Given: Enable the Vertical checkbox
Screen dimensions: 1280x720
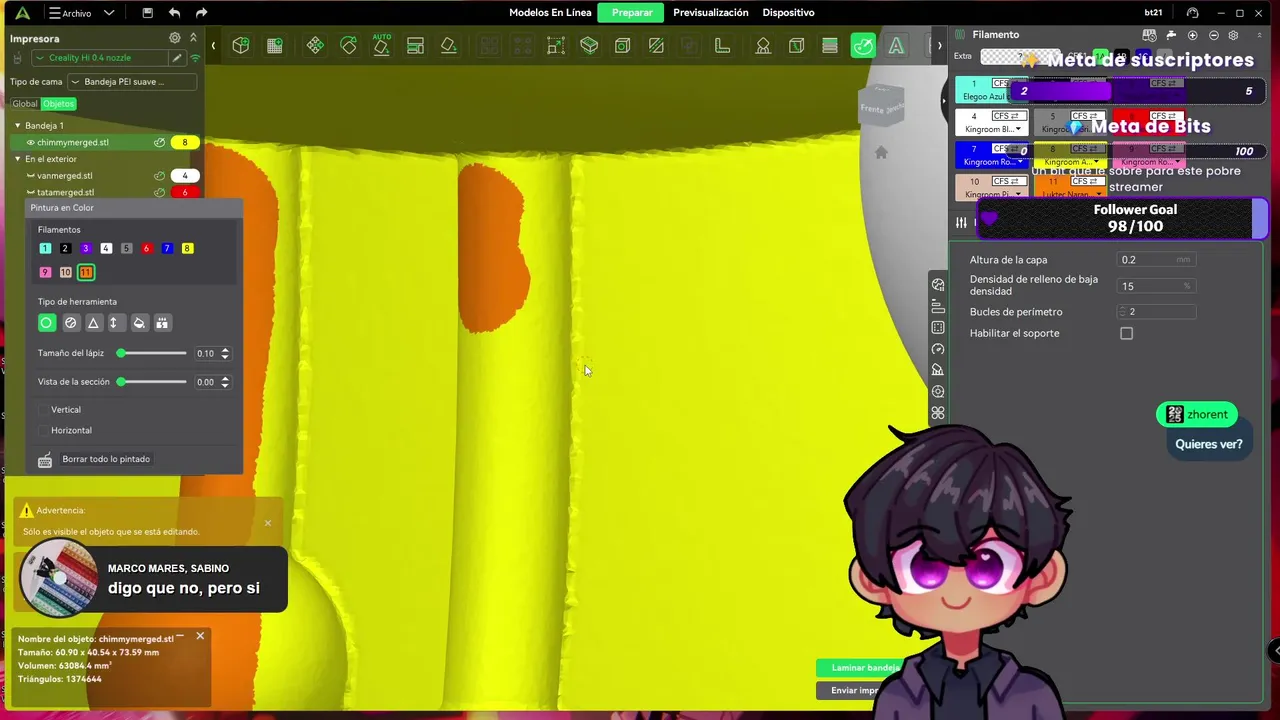Looking at the screenshot, I should click(43, 410).
